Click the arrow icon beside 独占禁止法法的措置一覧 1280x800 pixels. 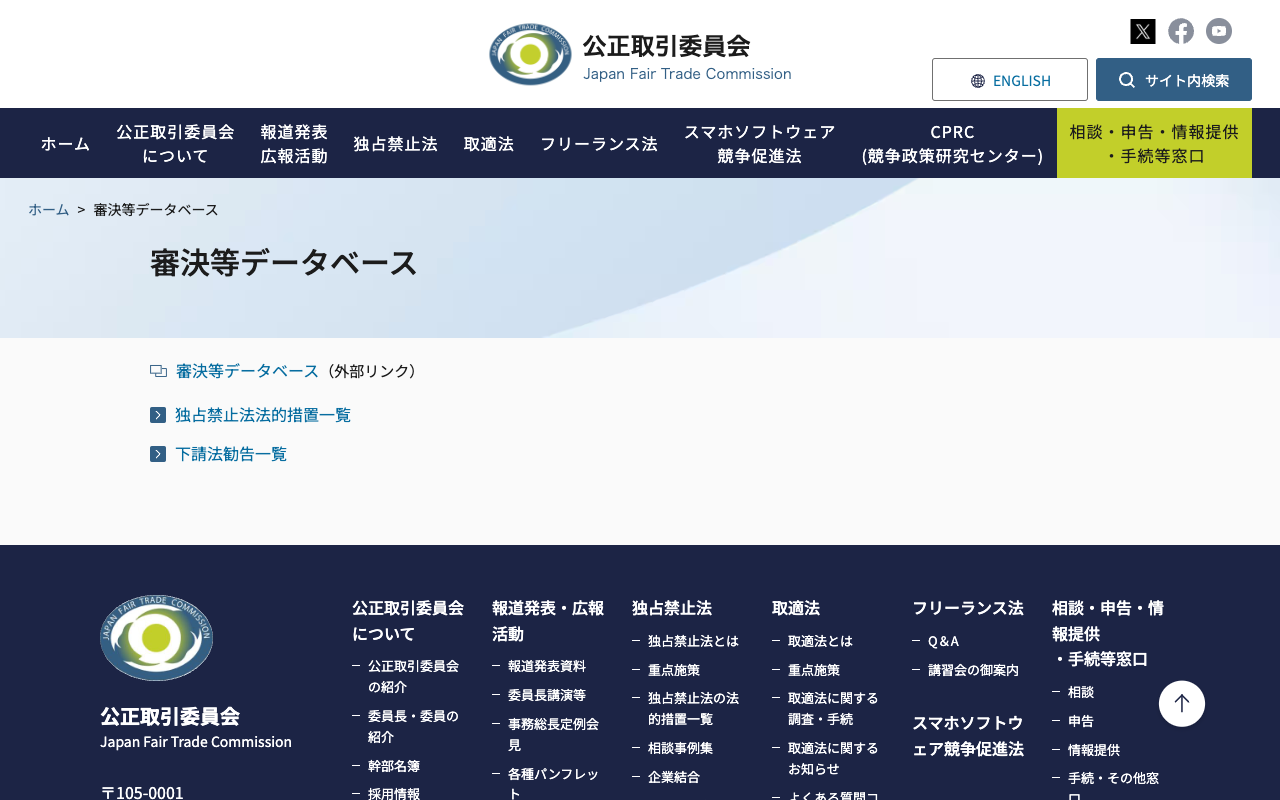coord(158,415)
